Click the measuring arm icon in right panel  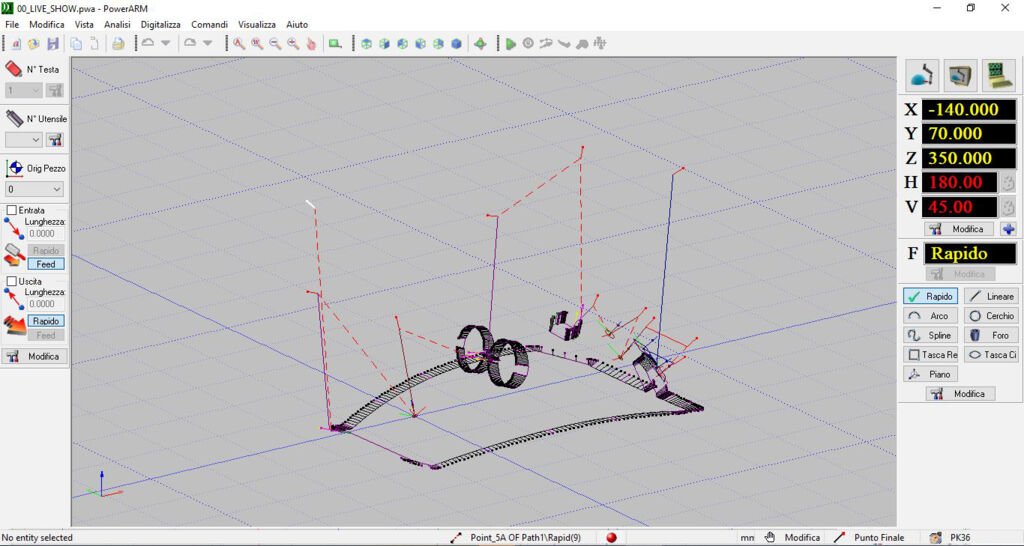[921, 75]
